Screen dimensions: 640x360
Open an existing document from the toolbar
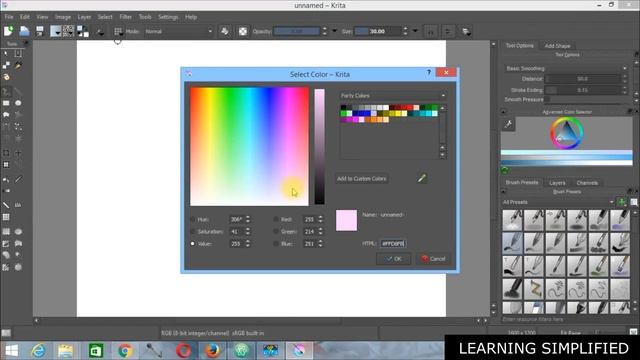24,31
